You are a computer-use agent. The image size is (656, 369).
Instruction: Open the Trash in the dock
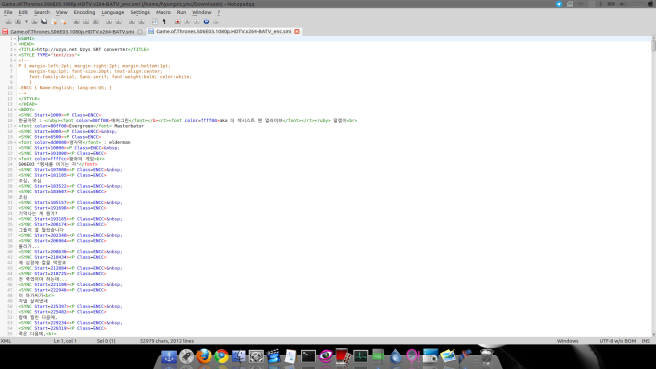pos(486,356)
